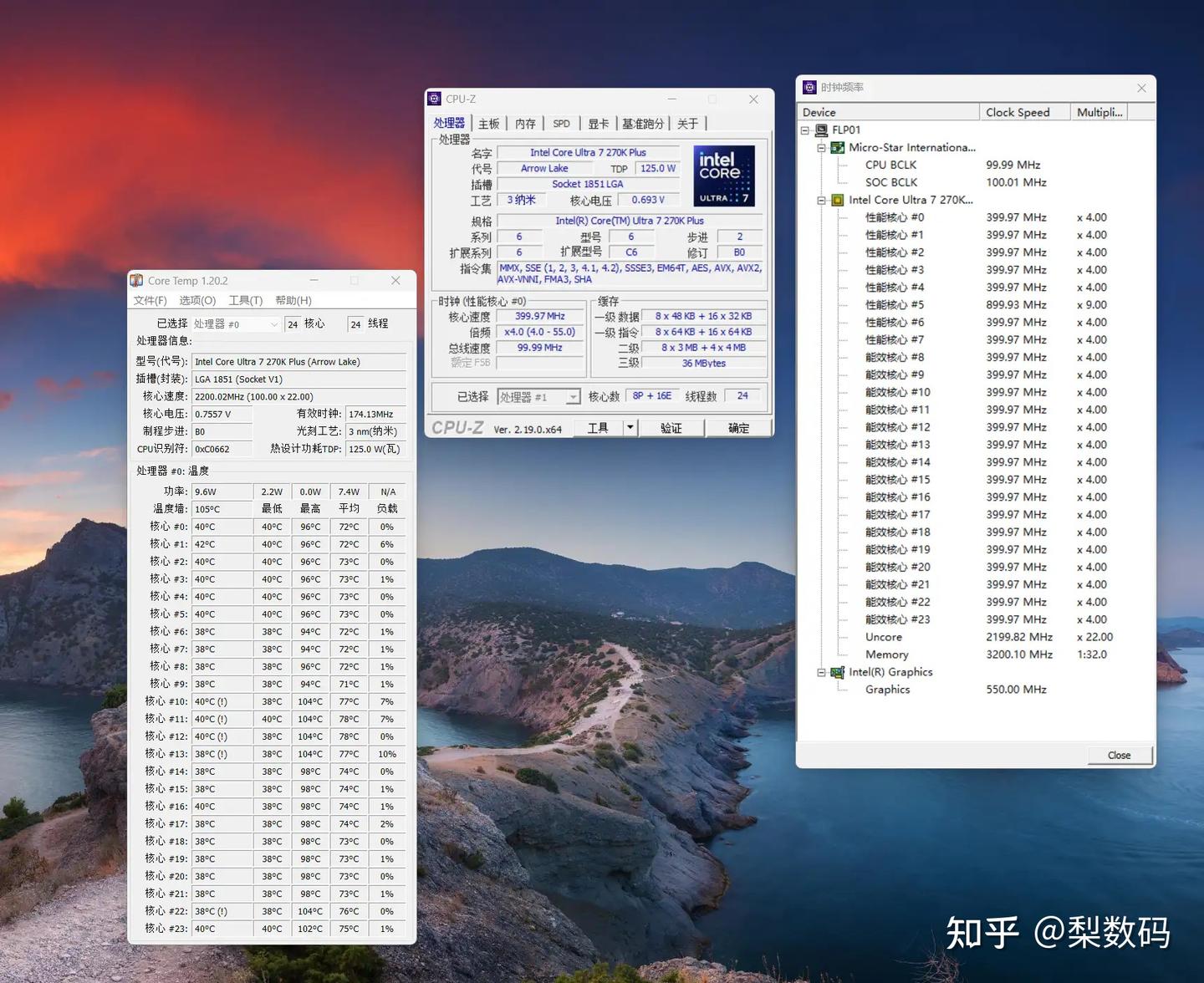Viewport: 1204px width, 983px height.
Task: Click the CPU-Z app icon in title bar
Action: pyautogui.click(x=434, y=99)
